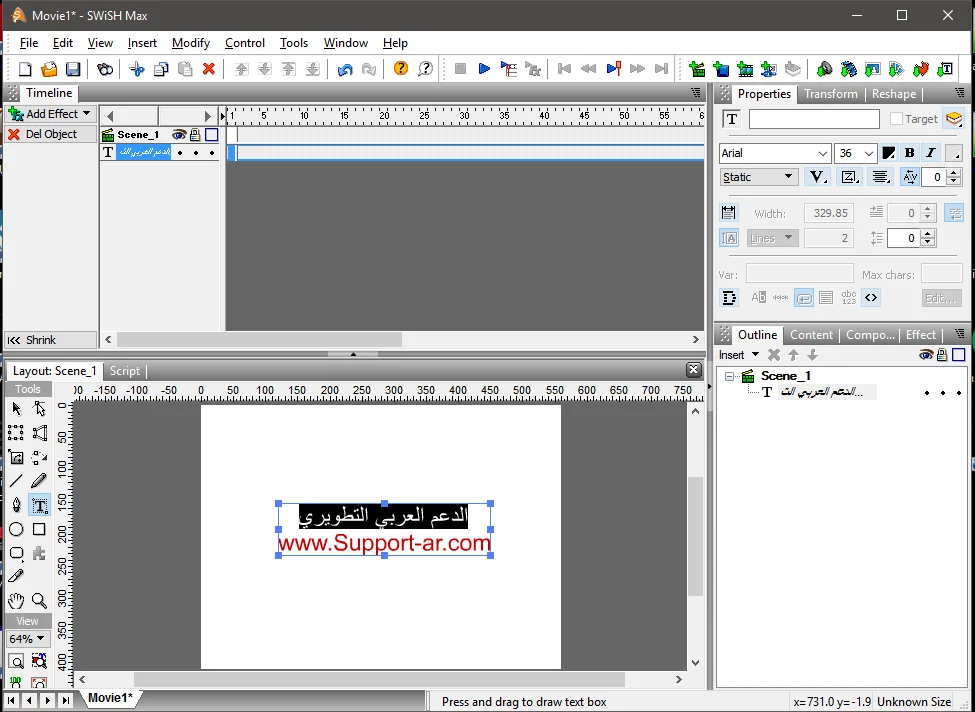
Task: Switch to the Transform tab
Action: (830, 94)
